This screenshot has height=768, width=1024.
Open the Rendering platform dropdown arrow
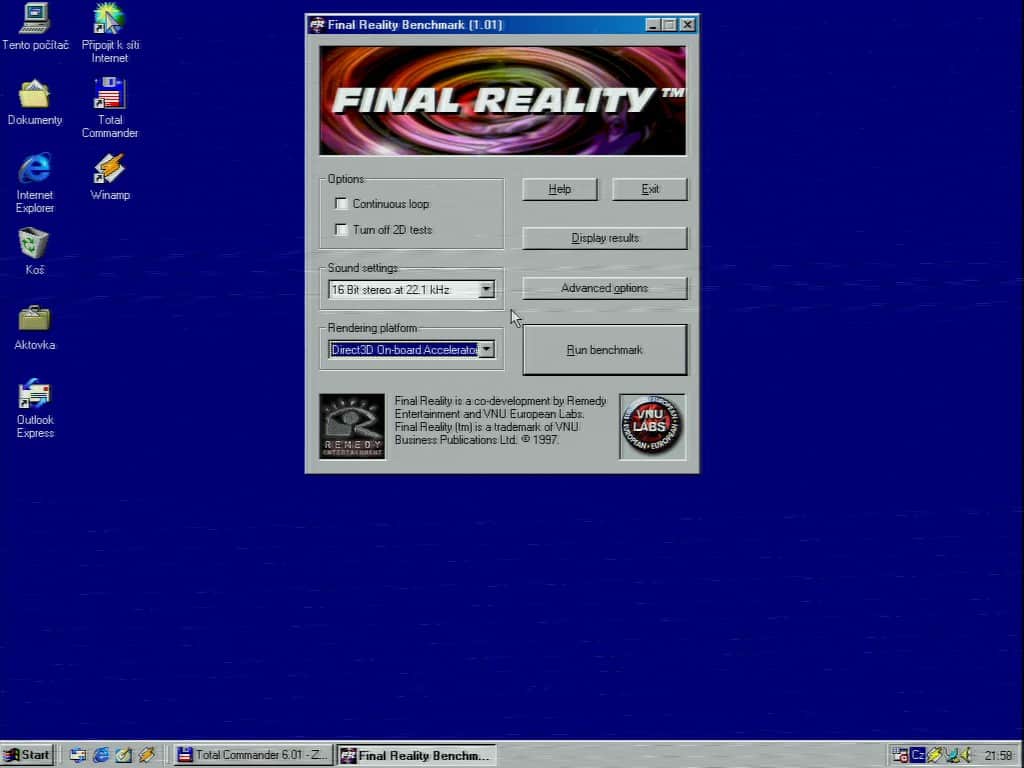(x=487, y=349)
